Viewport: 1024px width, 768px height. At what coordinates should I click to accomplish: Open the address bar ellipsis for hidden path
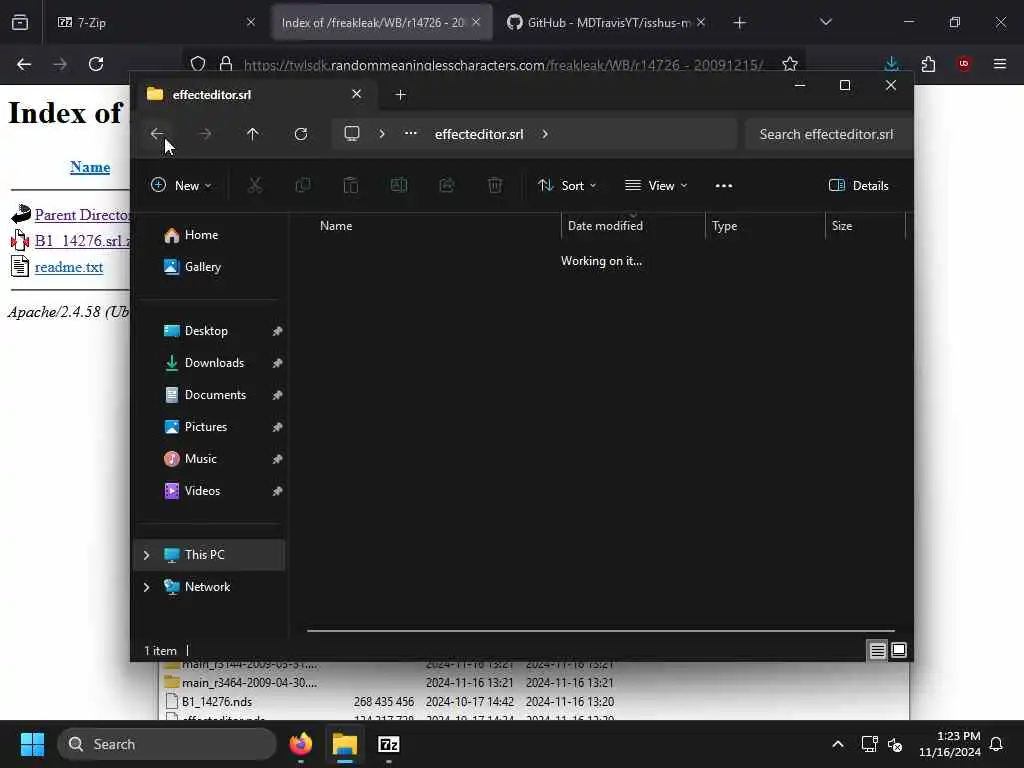[x=410, y=133]
